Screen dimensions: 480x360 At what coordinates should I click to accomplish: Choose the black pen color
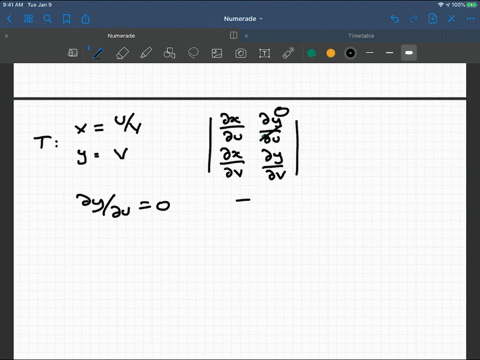pos(350,53)
